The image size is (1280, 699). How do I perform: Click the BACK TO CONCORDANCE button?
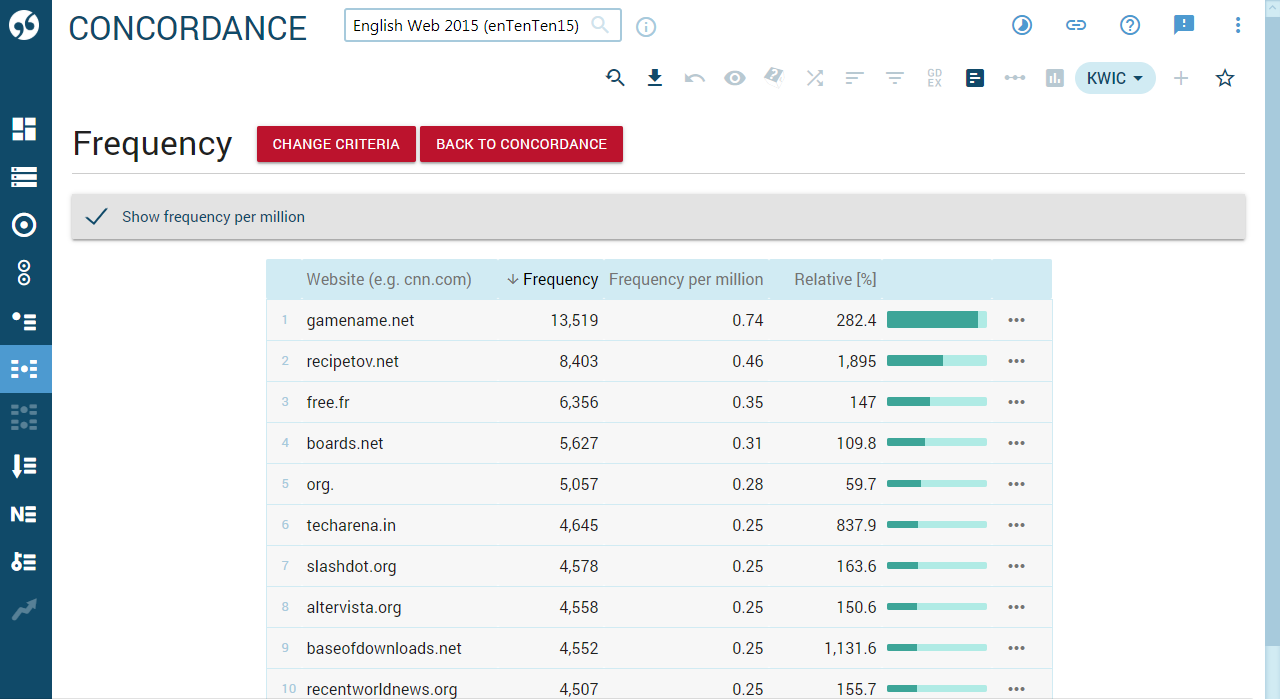coord(521,144)
